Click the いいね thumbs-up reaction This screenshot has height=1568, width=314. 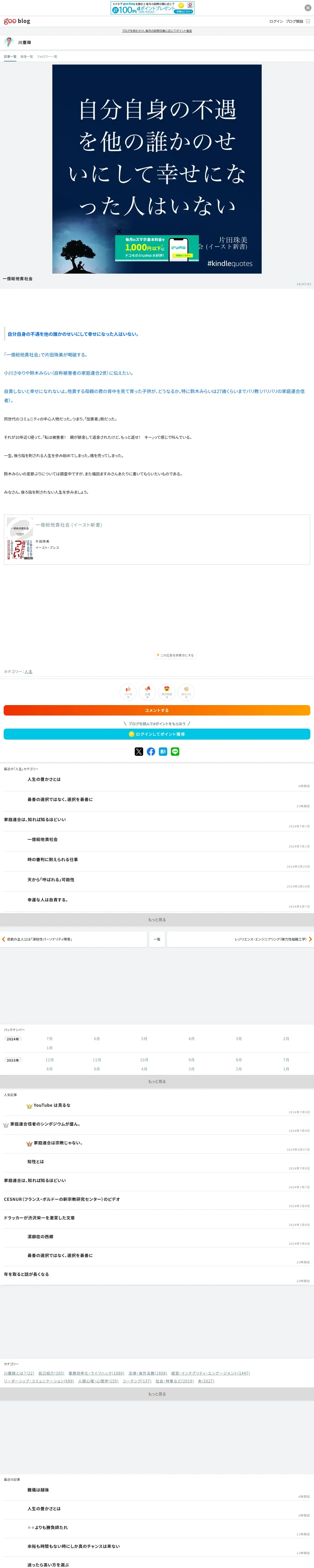(128, 691)
